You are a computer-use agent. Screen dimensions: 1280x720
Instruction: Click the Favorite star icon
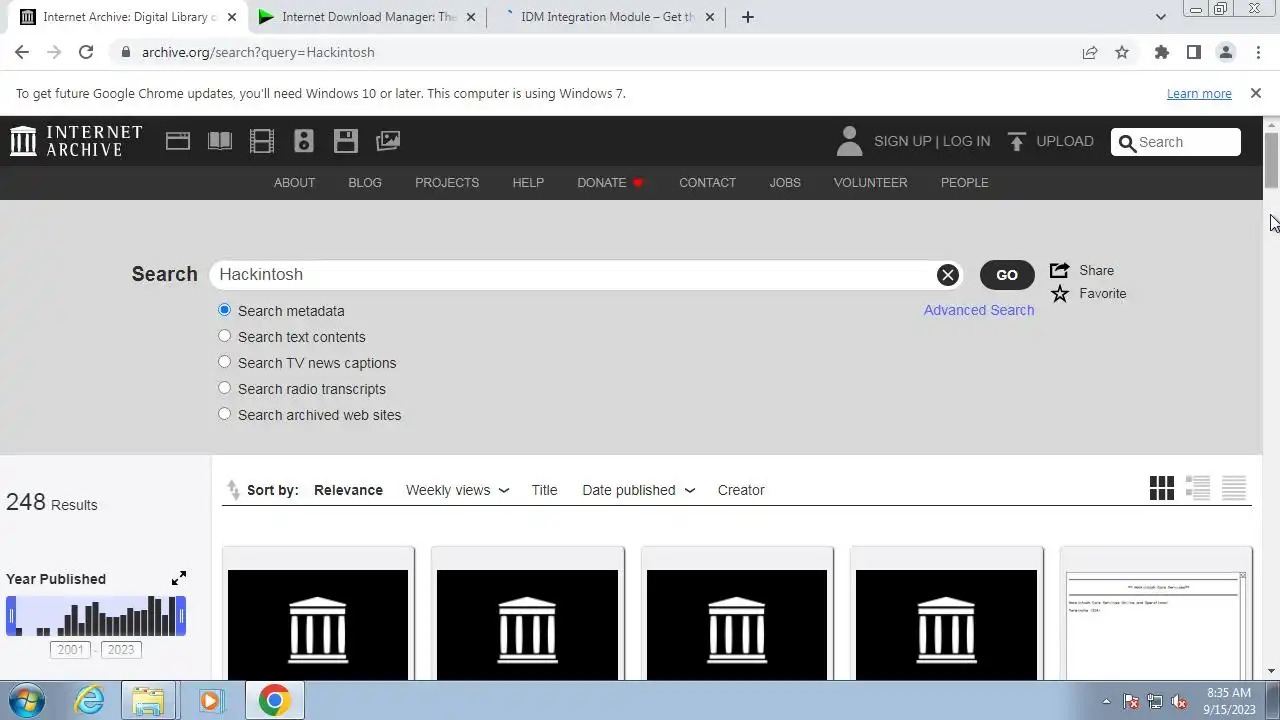(x=1060, y=294)
